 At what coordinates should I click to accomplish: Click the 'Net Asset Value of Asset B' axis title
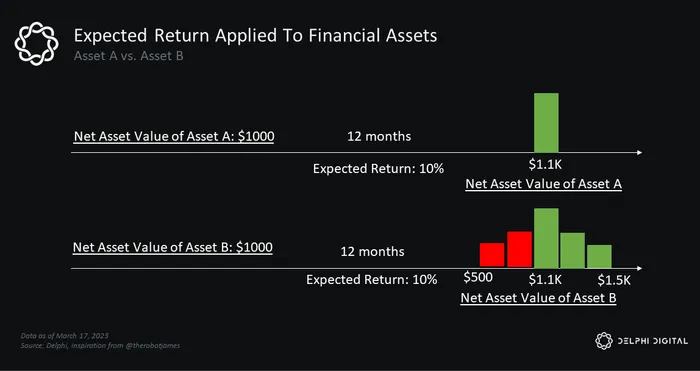pyautogui.click(x=538, y=298)
